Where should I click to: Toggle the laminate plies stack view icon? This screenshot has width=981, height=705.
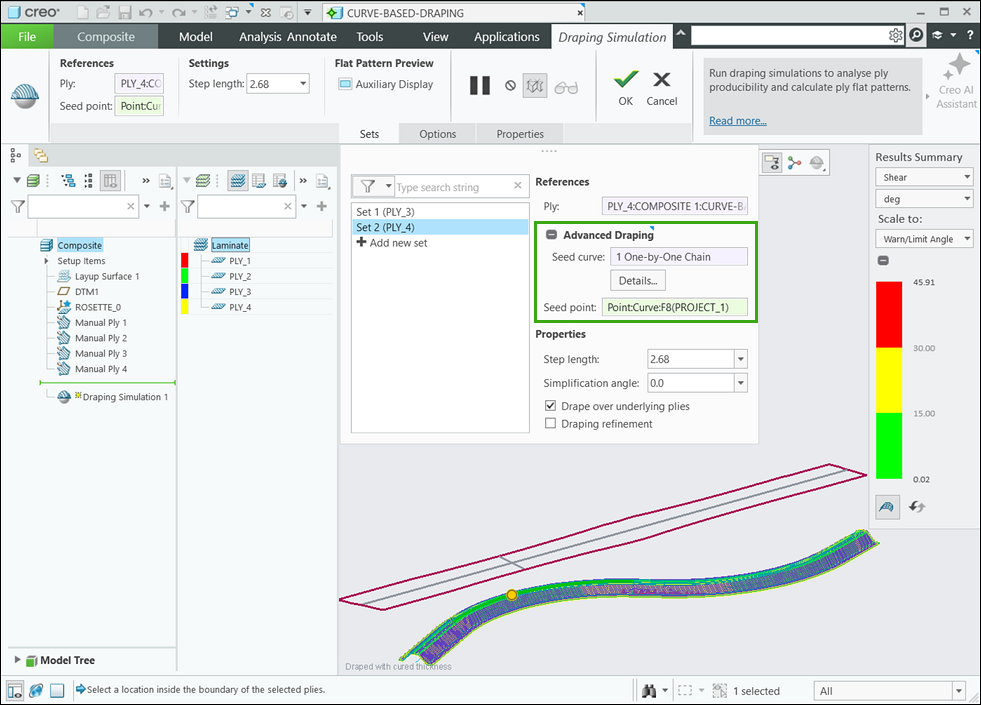(238, 181)
